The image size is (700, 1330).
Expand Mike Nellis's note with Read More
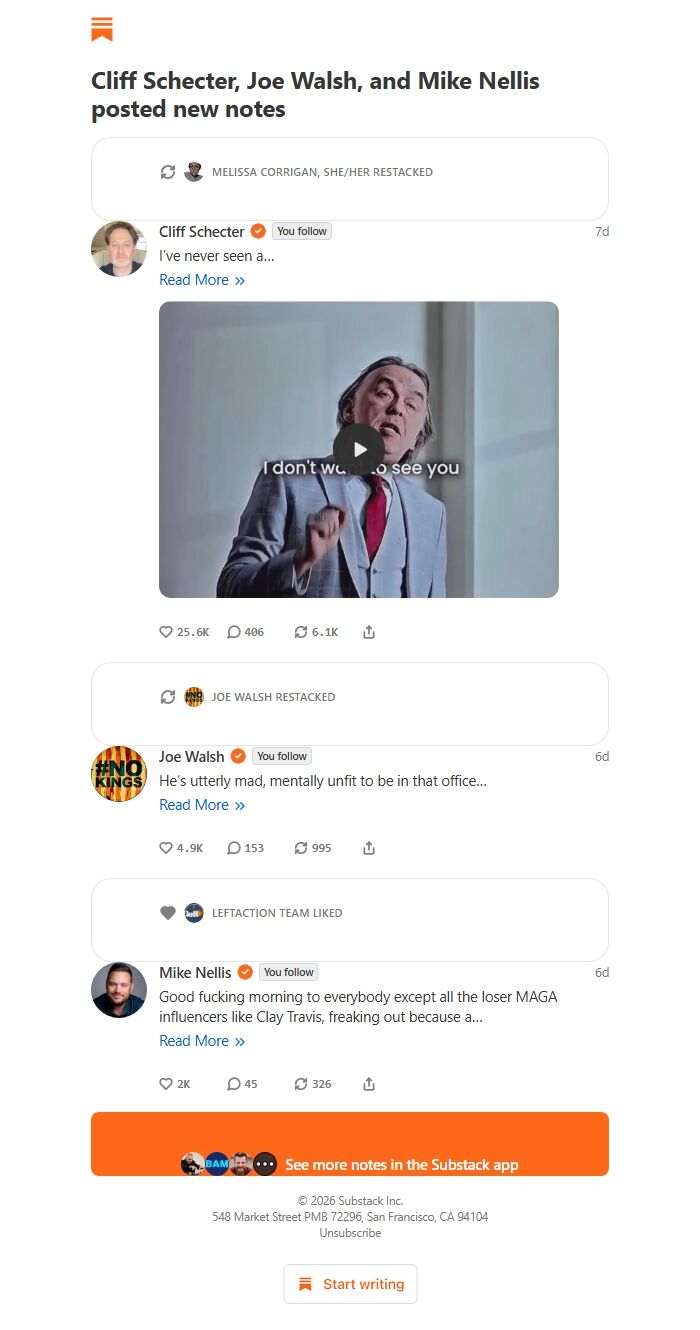coord(201,1041)
